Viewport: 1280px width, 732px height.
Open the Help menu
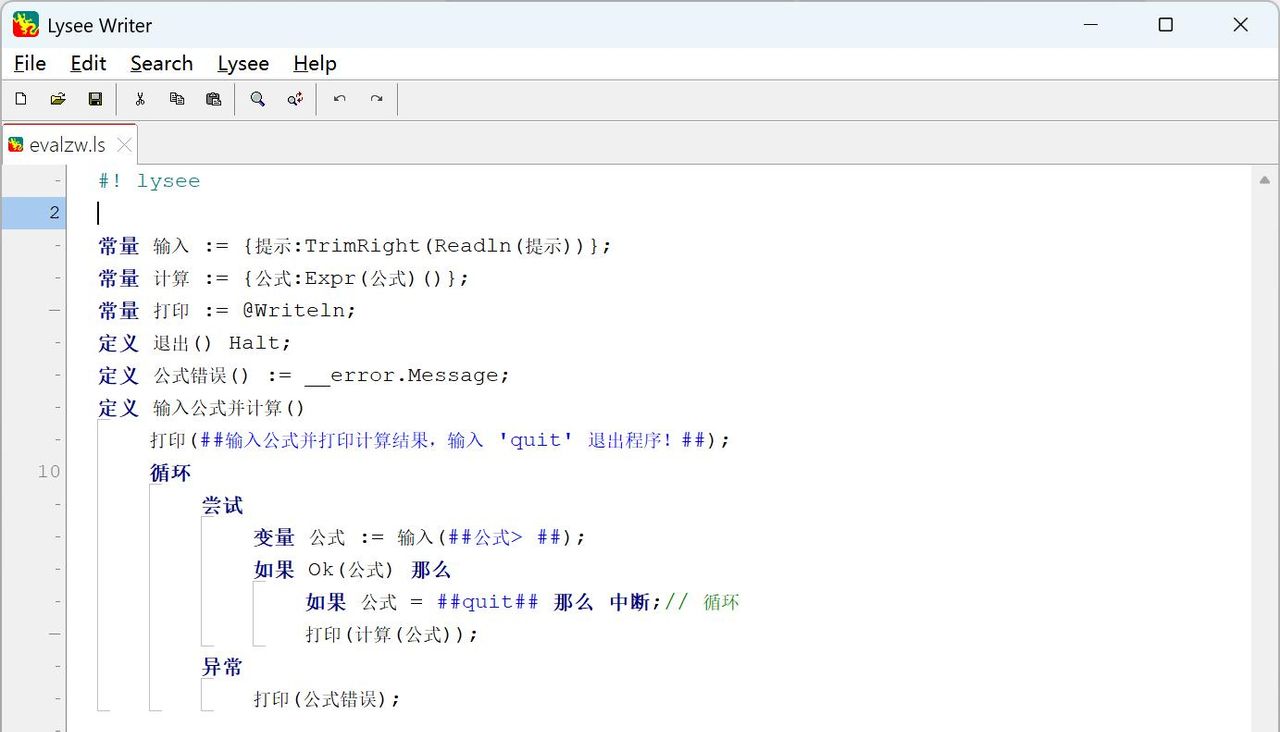tap(315, 63)
